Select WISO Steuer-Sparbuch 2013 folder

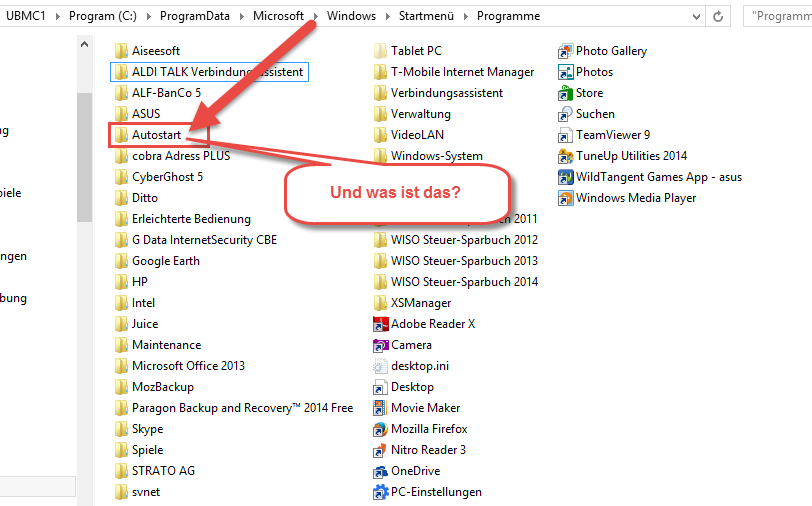456,261
